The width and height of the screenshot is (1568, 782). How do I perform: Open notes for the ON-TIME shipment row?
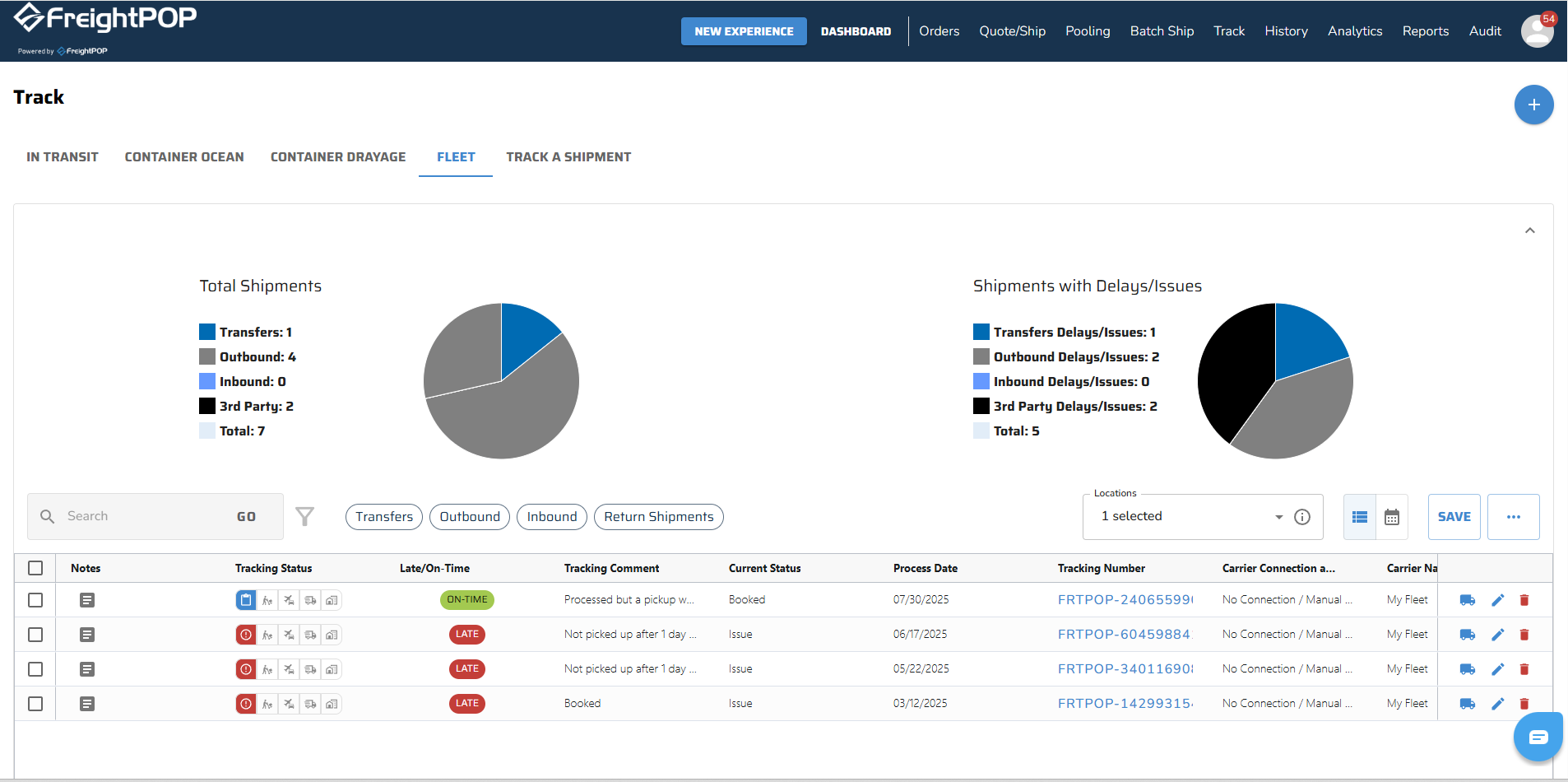87,600
